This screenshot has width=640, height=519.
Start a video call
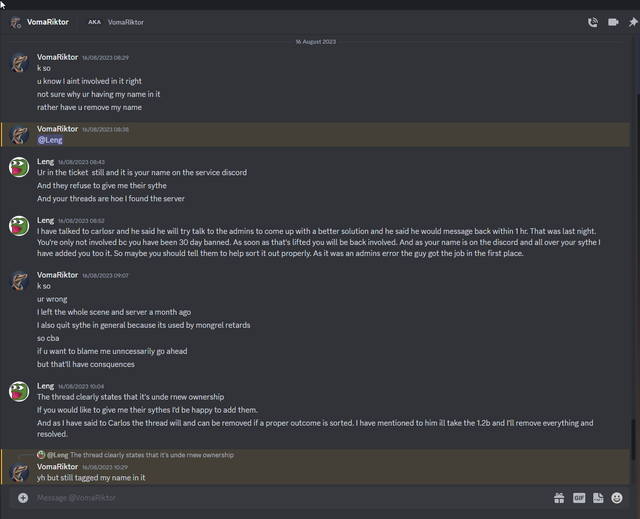[613, 22]
